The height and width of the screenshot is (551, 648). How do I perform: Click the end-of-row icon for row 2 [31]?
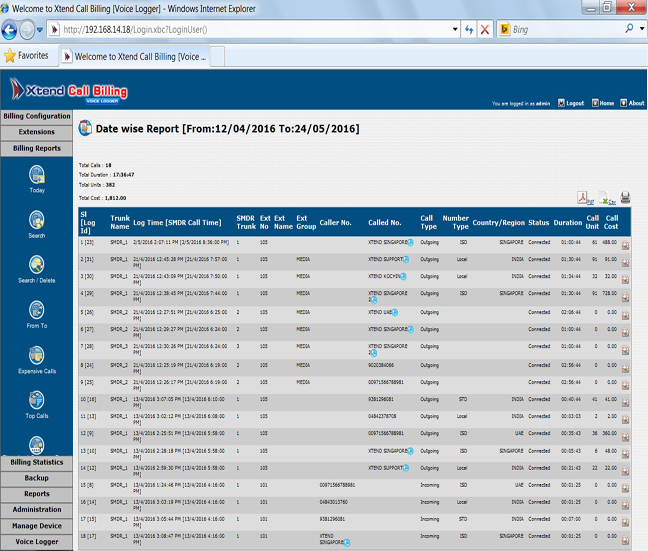pos(625,262)
